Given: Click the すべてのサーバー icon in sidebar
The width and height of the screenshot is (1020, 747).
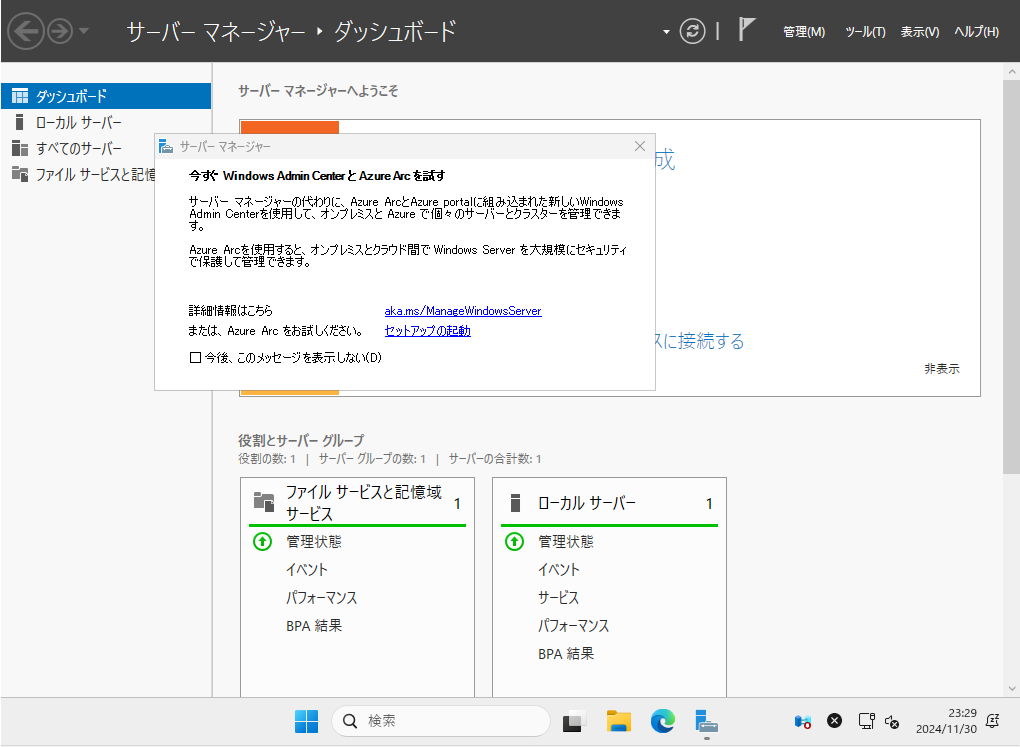Looking at the screenshot, I should (x=20, y=148).
